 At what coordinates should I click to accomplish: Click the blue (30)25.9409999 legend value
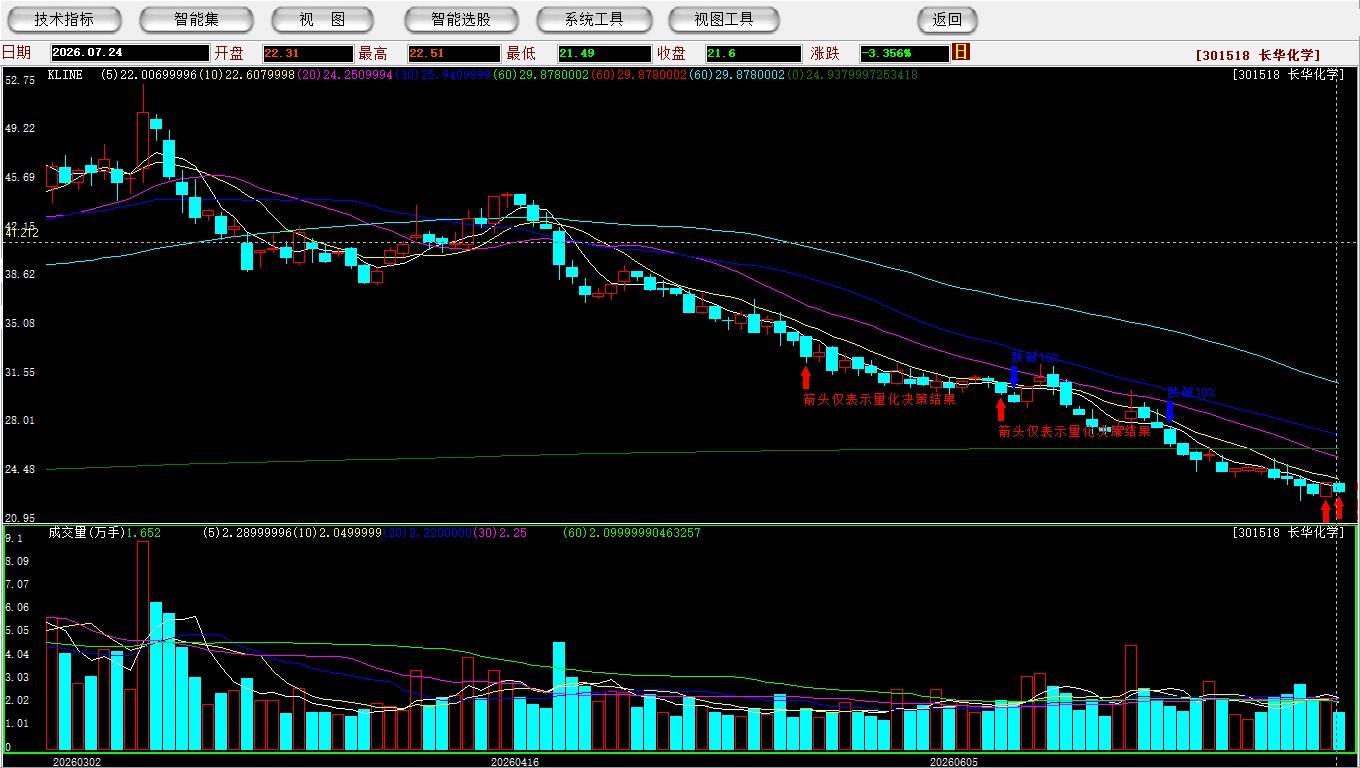pyautogui.click(x=441, y=74)
